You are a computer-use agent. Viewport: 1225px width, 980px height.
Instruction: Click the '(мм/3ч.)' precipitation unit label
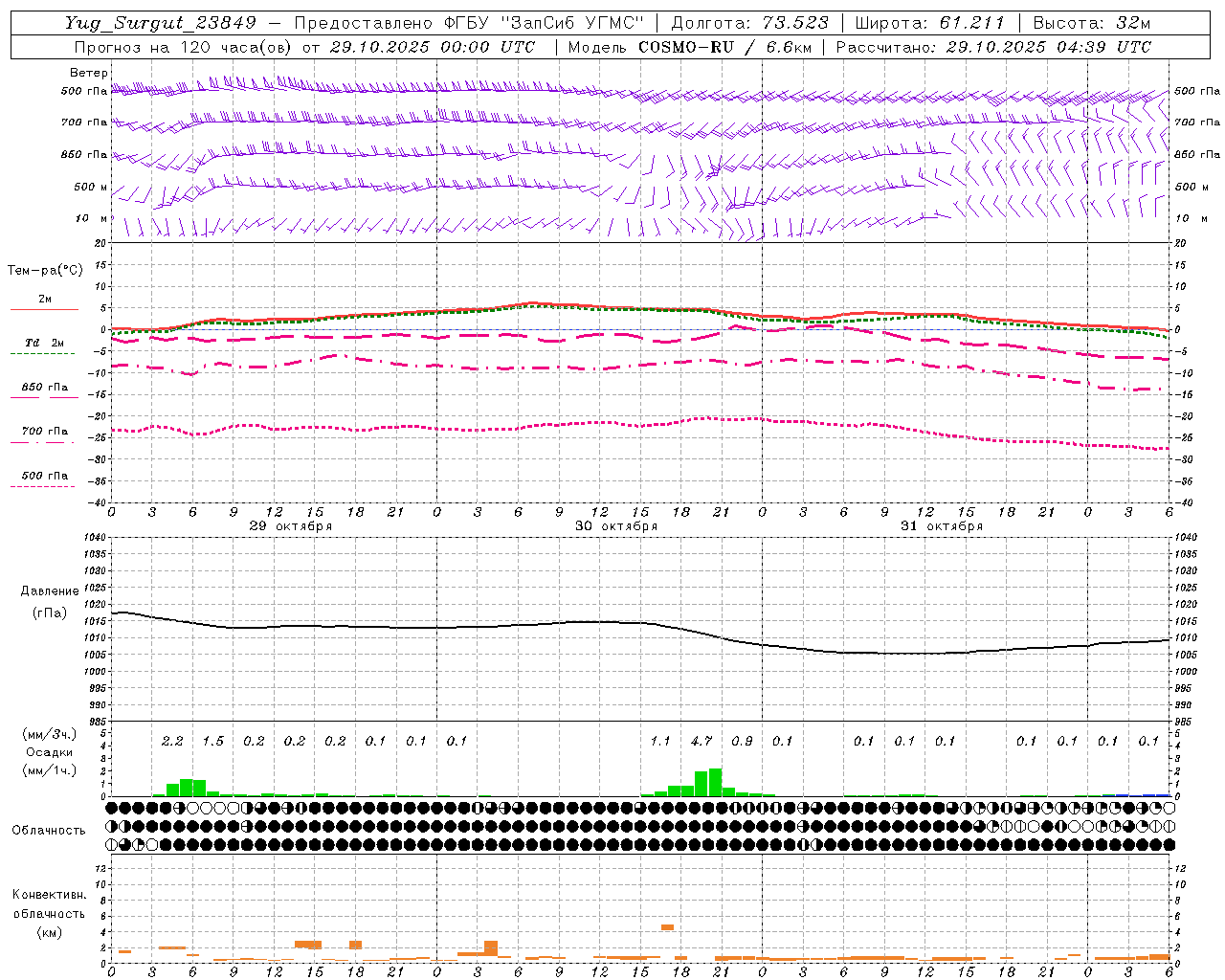pyautogui.click(x=50, y=734)
